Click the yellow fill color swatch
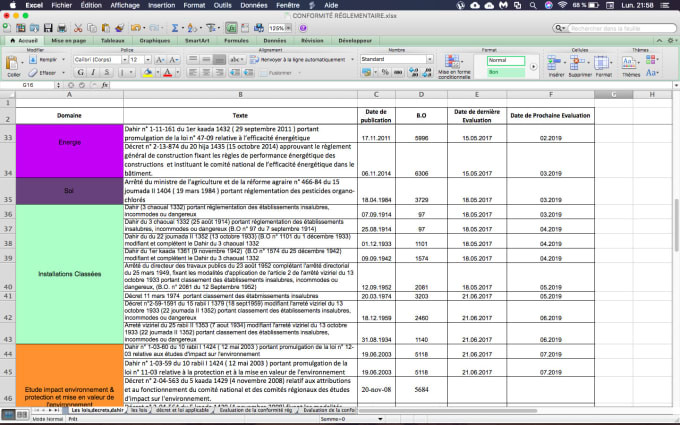 point(148,72)
